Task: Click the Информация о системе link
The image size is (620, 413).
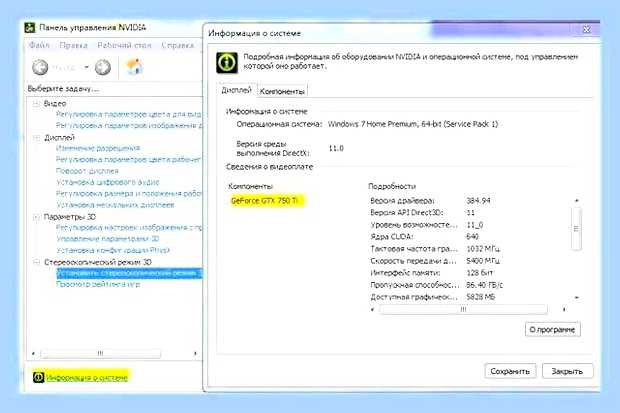Action: 87,378
